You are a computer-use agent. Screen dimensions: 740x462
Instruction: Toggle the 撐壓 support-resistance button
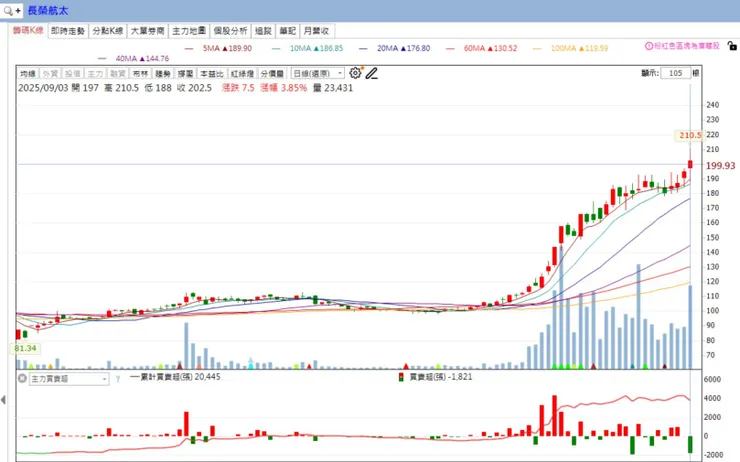(185, 74)
